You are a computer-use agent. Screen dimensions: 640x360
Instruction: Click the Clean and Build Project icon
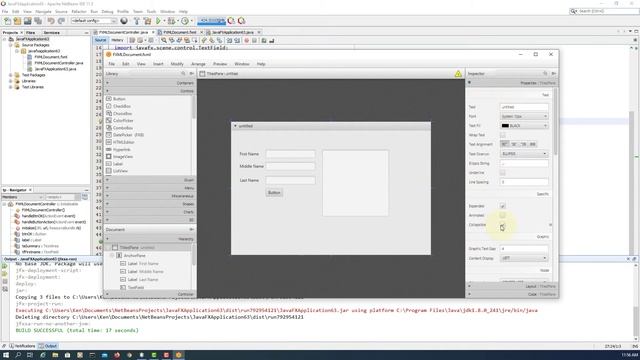tap(147, 21)
